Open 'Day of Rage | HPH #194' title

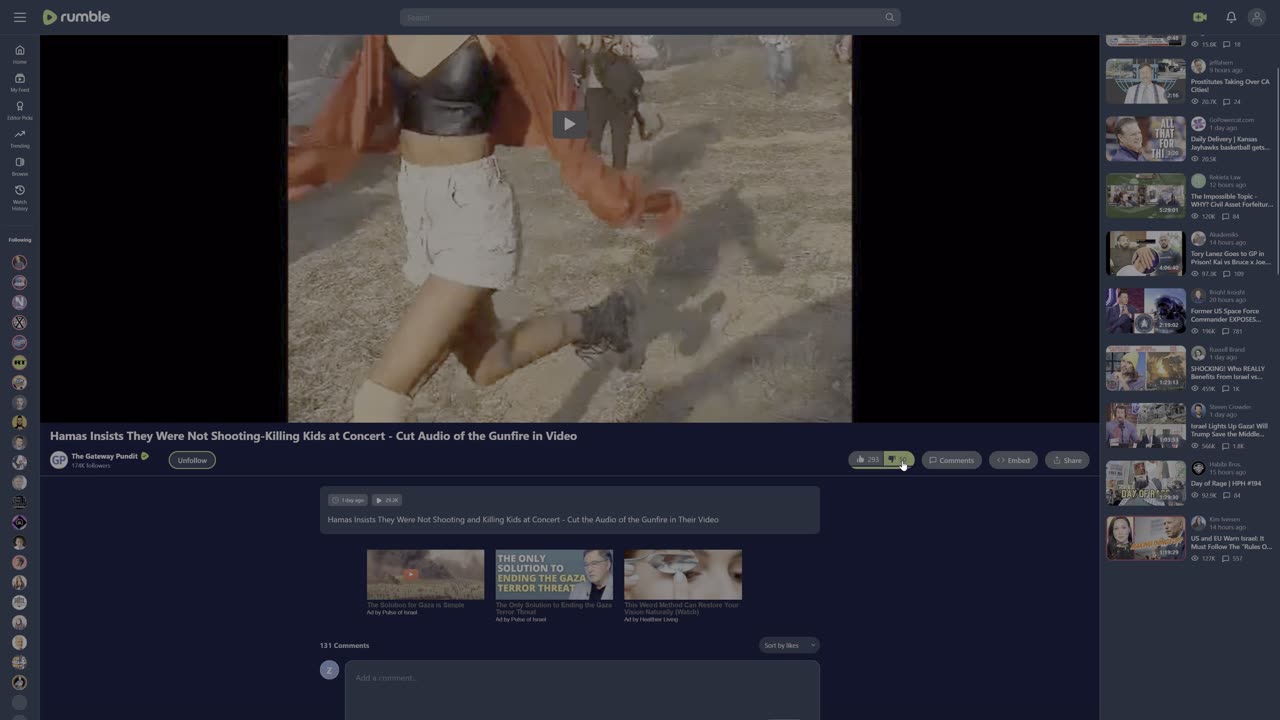coord(1226,484)
